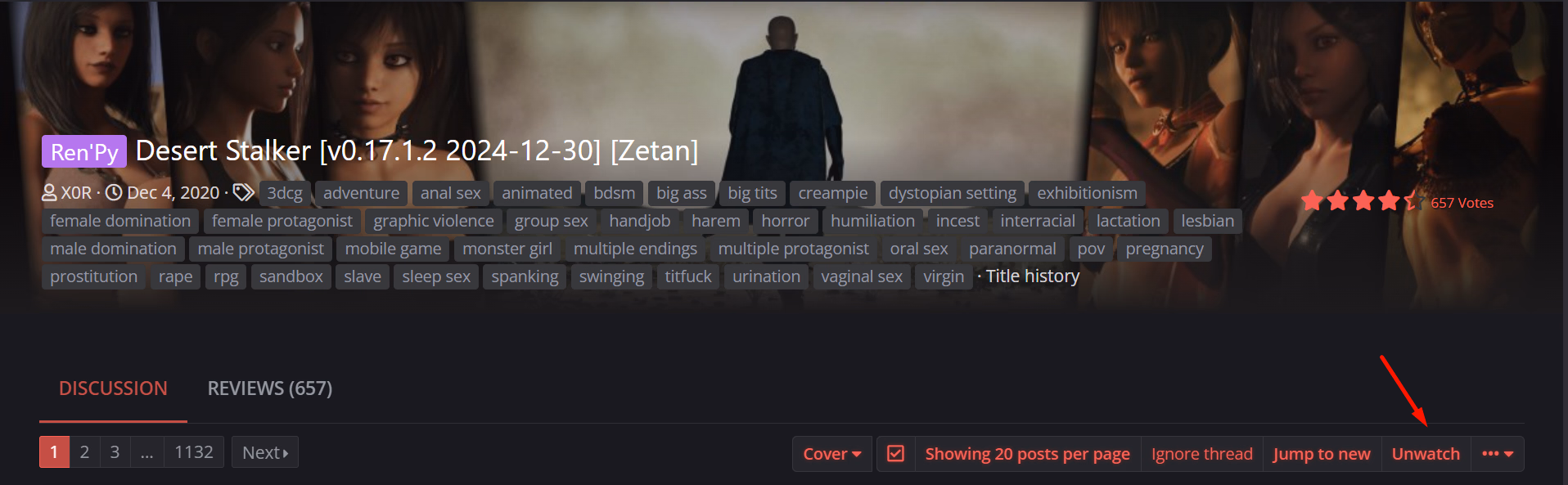Expand the three-dots more options menu

click(1498, 454)
